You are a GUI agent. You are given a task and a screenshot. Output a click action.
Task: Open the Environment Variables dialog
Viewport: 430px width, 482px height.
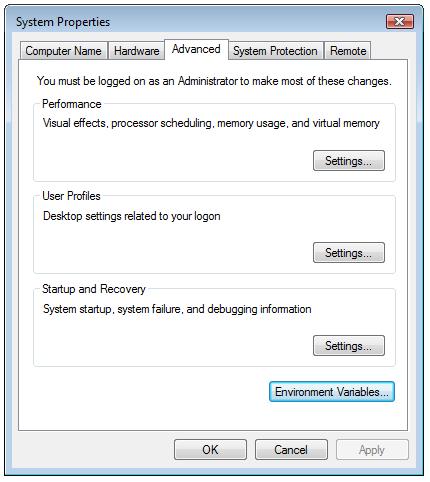pos(332,392)
